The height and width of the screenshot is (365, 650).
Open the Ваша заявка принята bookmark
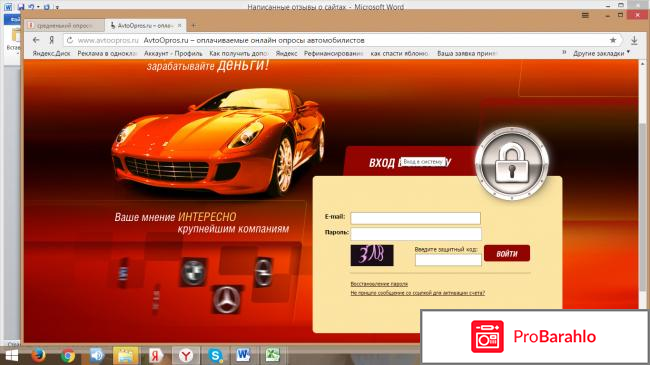467,54
